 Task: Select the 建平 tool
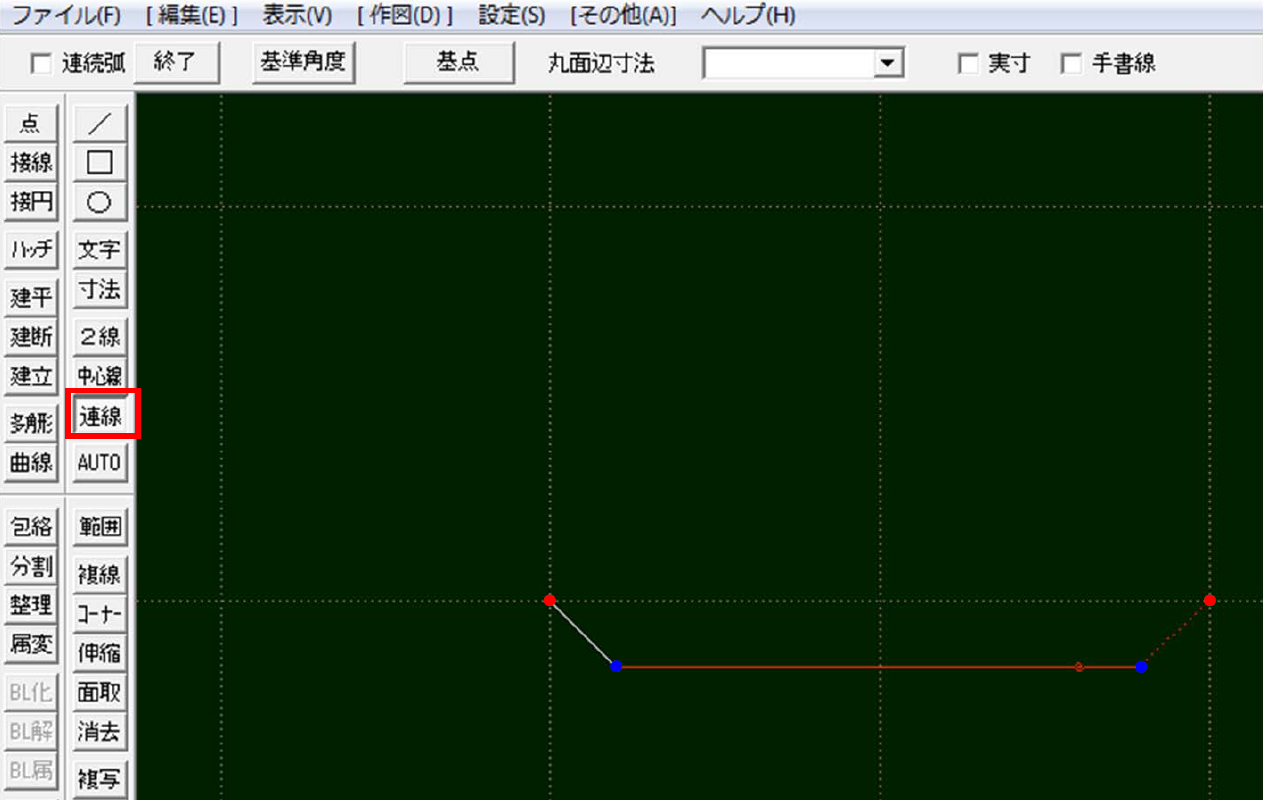click(x=31, y=297)
